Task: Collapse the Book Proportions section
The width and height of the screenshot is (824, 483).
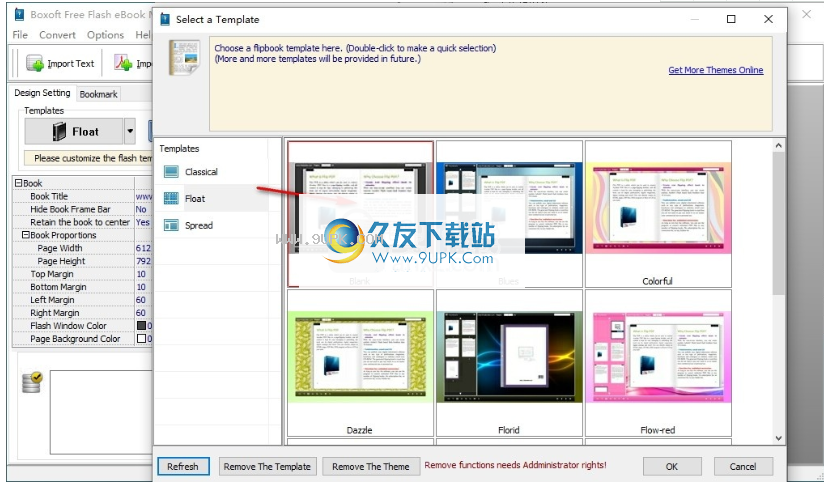Action: click(x=25, y=235)
